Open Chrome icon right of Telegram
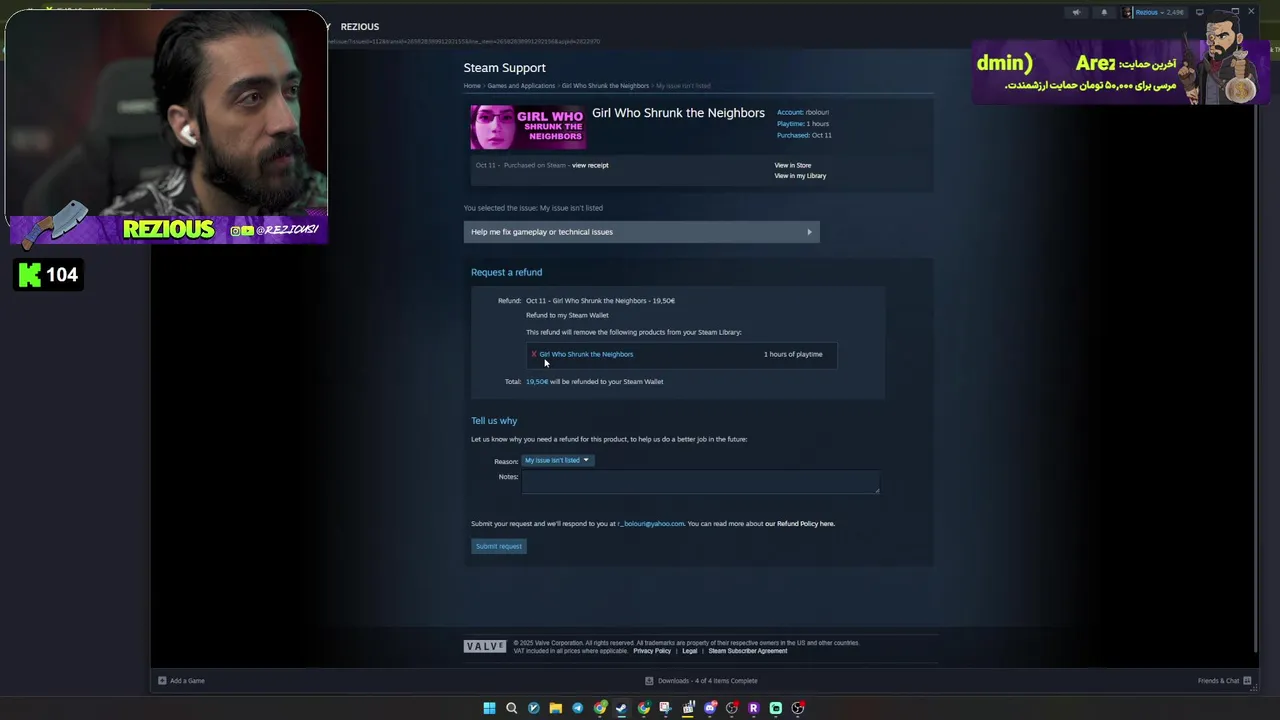Screen dimensions: 1280x720 point(600,708)
